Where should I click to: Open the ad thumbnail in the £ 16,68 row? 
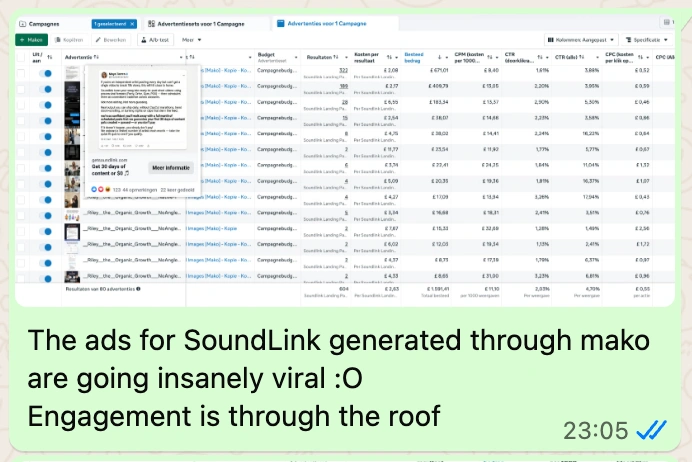[72, 215]
